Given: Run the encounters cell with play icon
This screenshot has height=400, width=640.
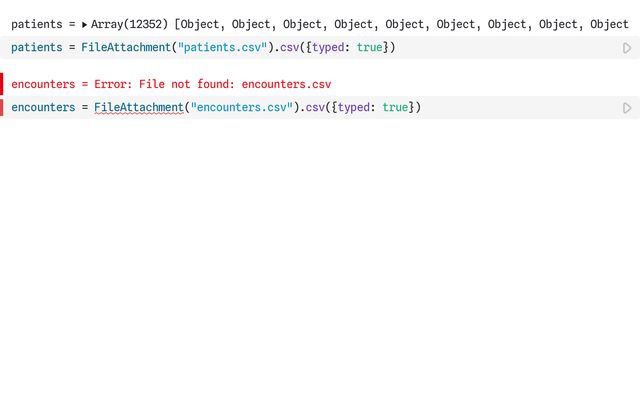Looking at the screenshot, I should pyautogui.click(x=627, y=108).
